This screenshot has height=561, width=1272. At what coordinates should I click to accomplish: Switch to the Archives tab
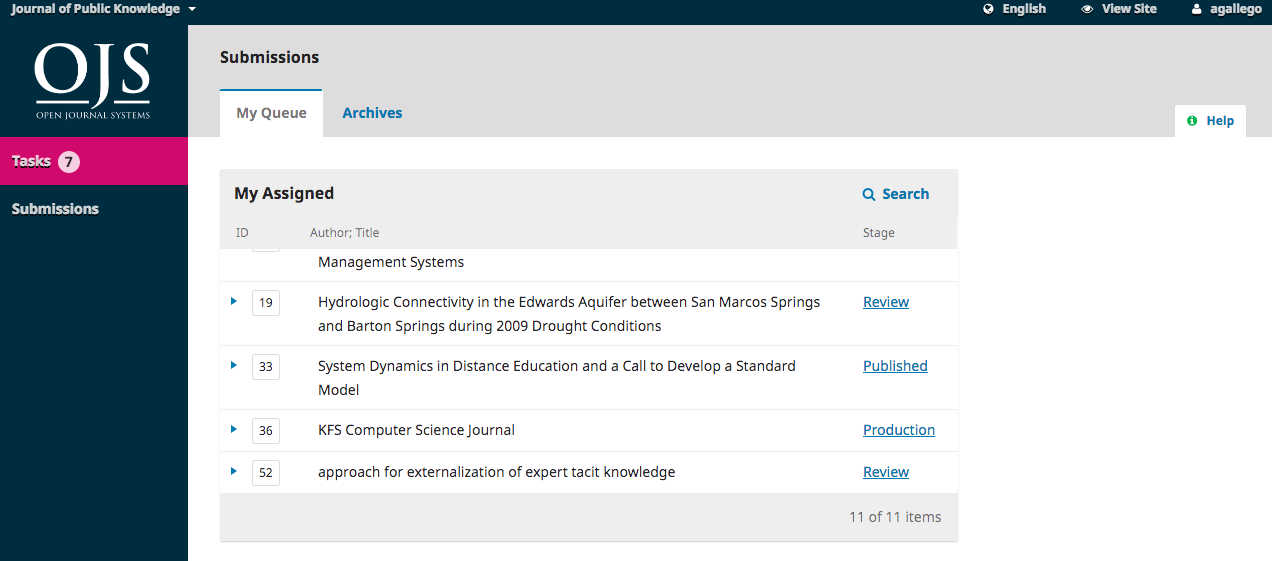click(x=372, y=113)
